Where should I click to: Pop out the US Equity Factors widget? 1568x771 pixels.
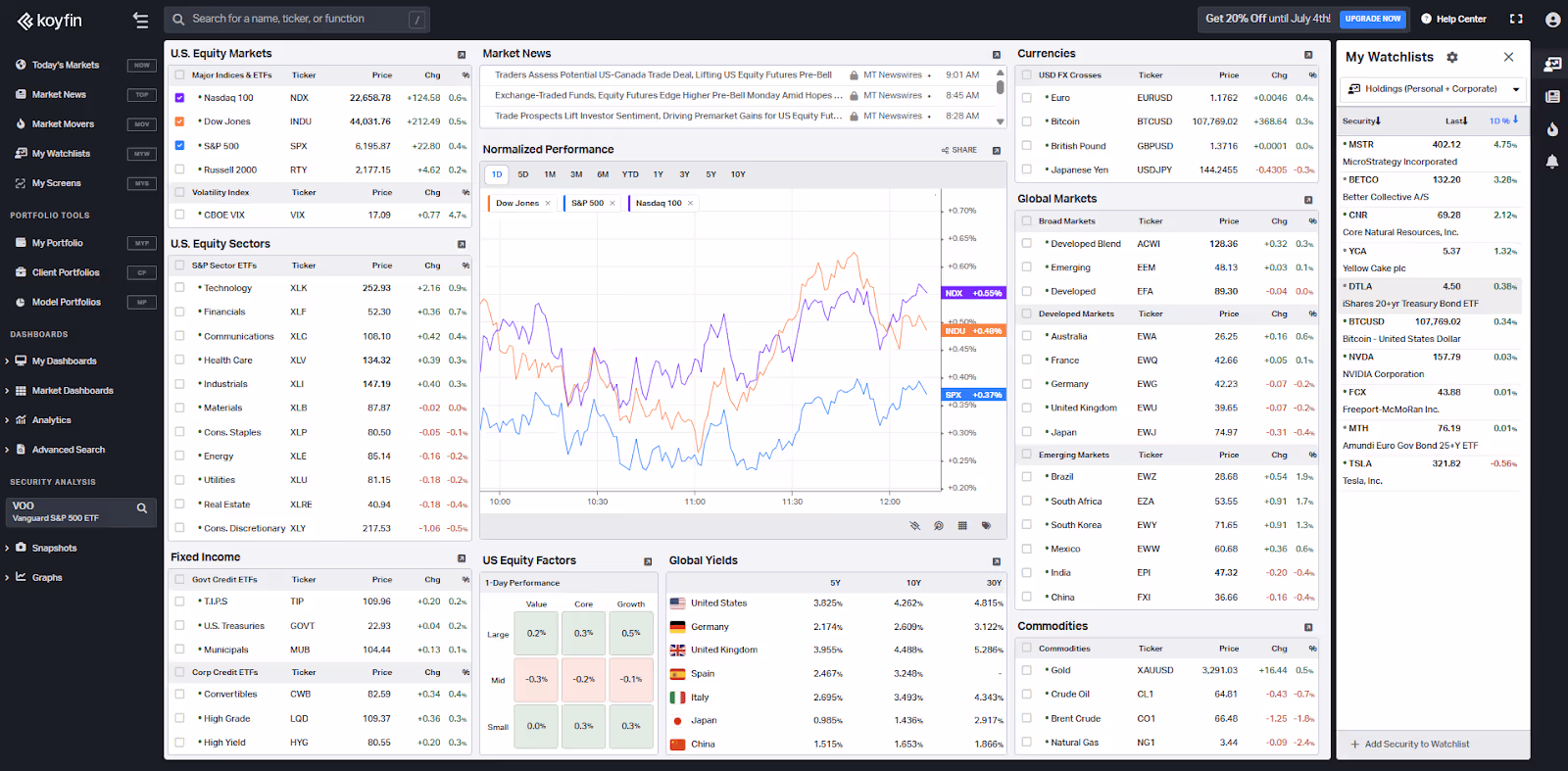[648, 562]
